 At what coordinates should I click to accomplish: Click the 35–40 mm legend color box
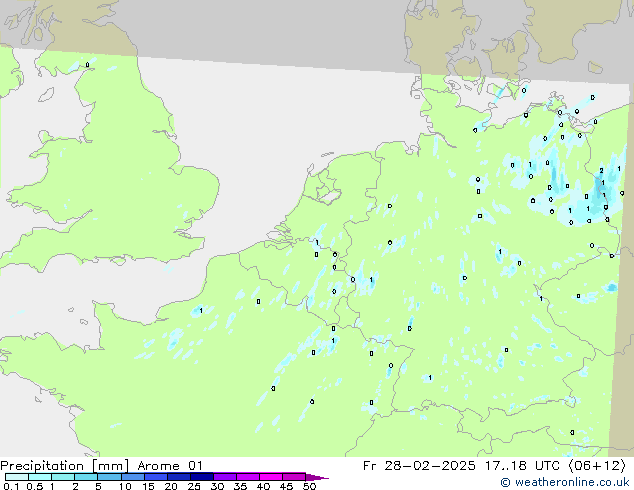(x=247, y=477)
